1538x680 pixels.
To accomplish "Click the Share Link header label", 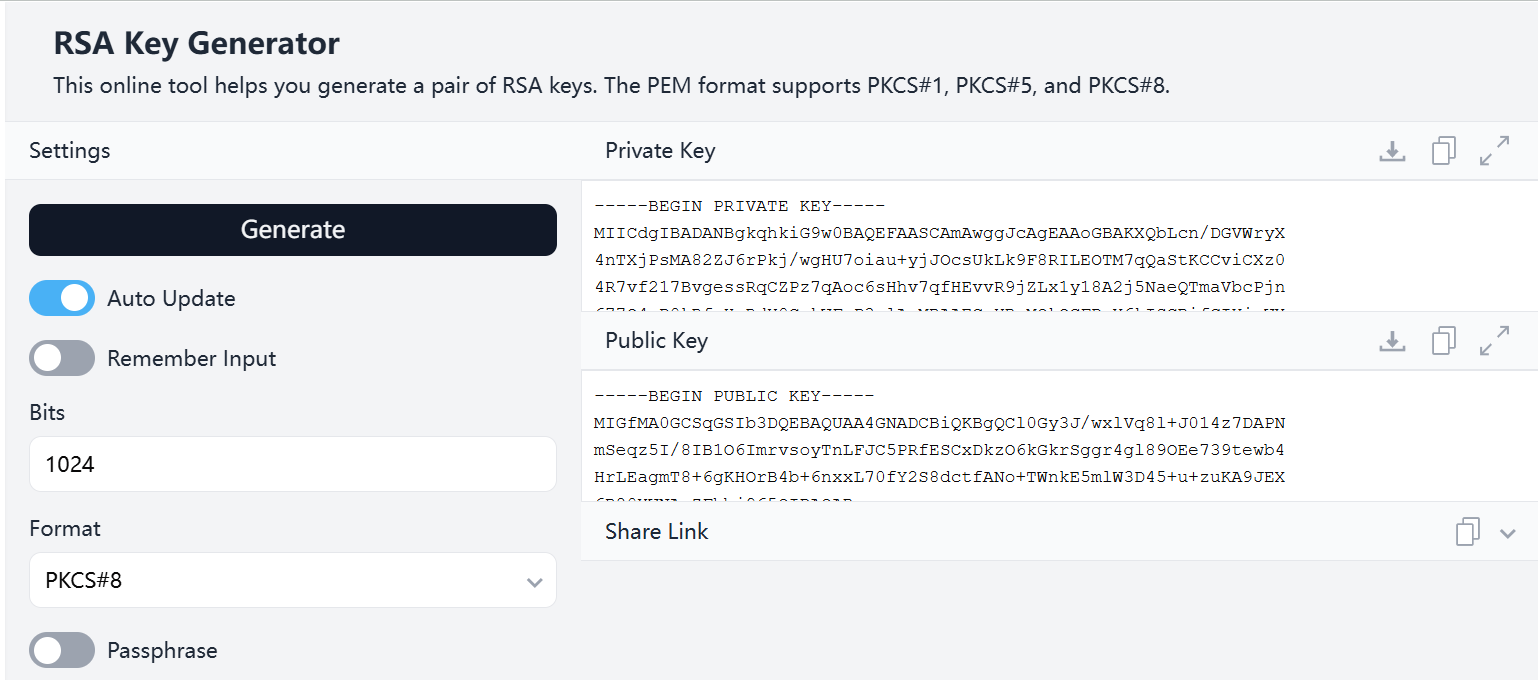I will click(x=657, y=532).
